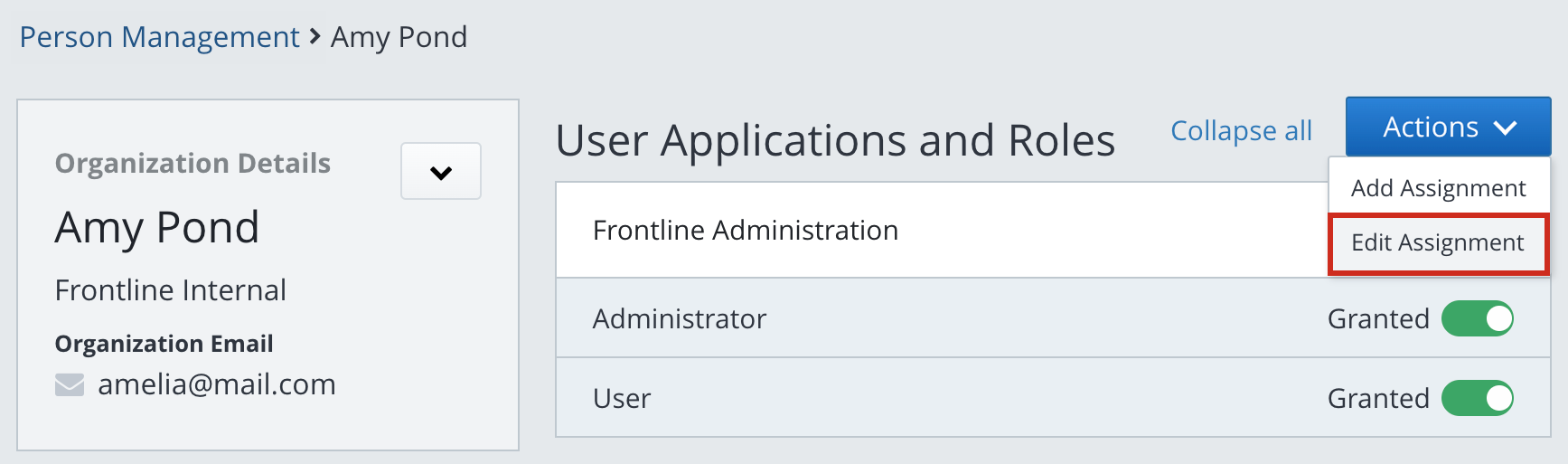Expand the Organization Details dropdown button

[441, 171]
